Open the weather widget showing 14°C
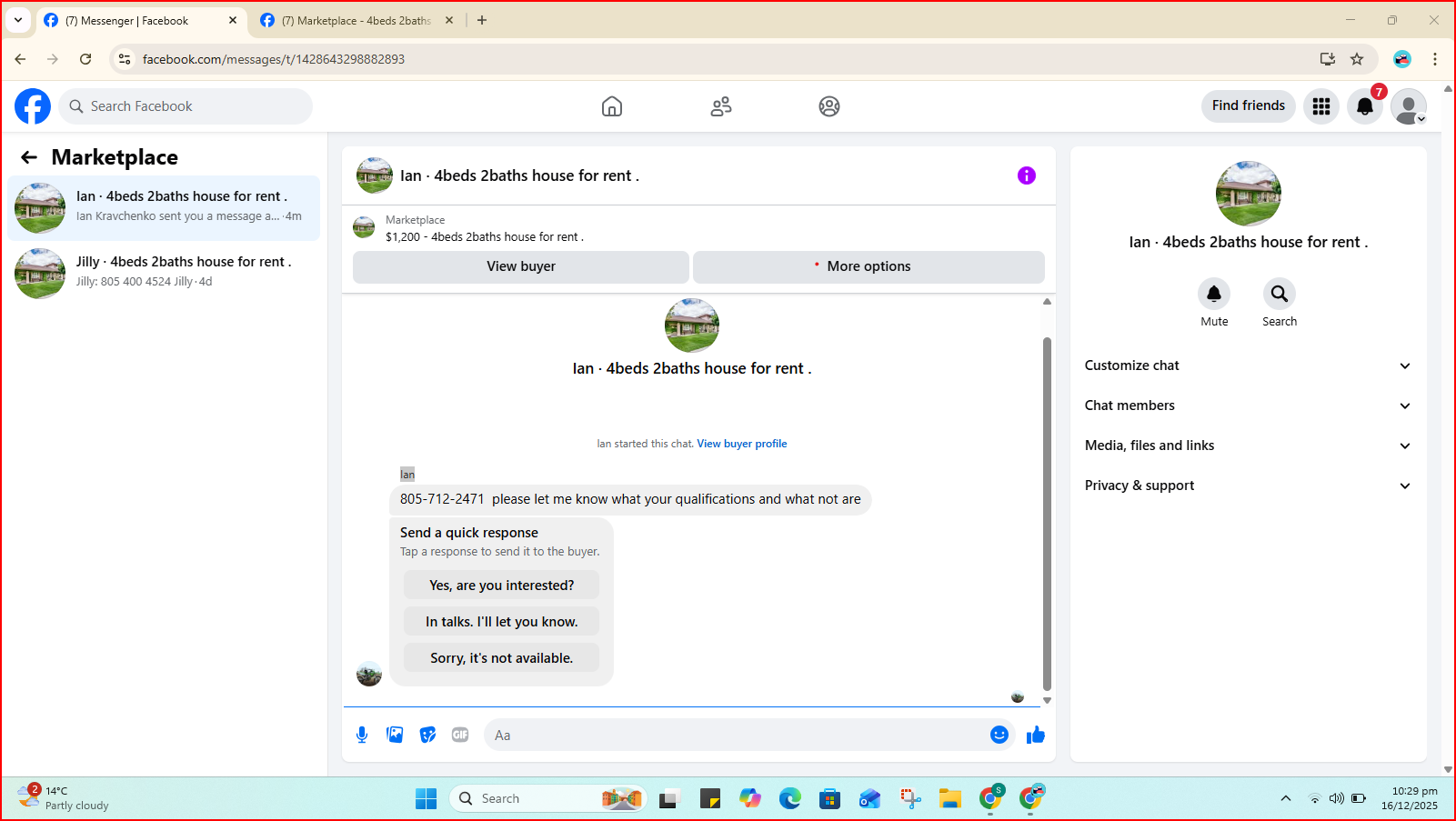The height and width of the screenshot is (821, 1456). 64,797
